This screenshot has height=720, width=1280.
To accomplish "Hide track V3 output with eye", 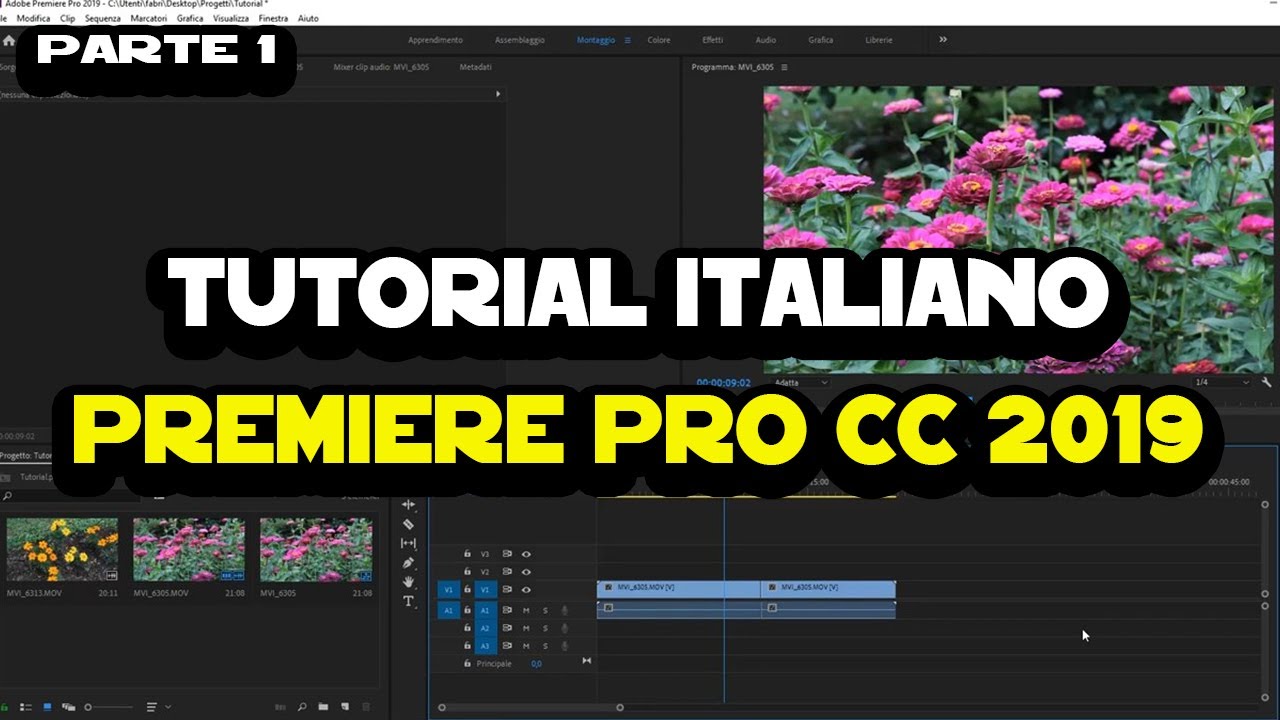I will click(526, 553).
